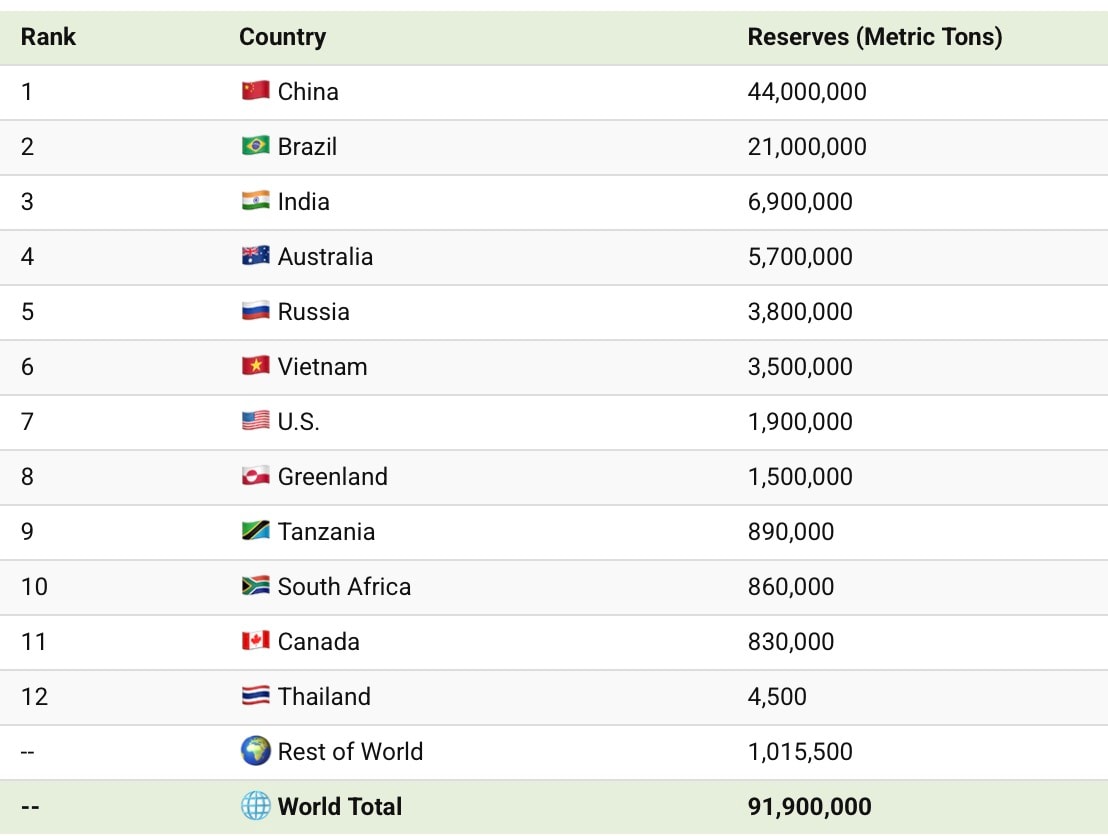The width and height of the screenshot is (1108, 836).
Task: Click the China flag icon
Action: [x=255, y=91]
